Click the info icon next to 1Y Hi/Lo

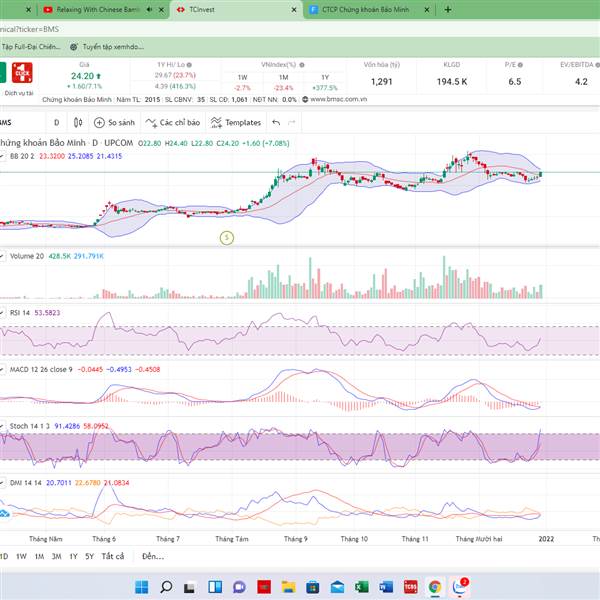point(189,65)
